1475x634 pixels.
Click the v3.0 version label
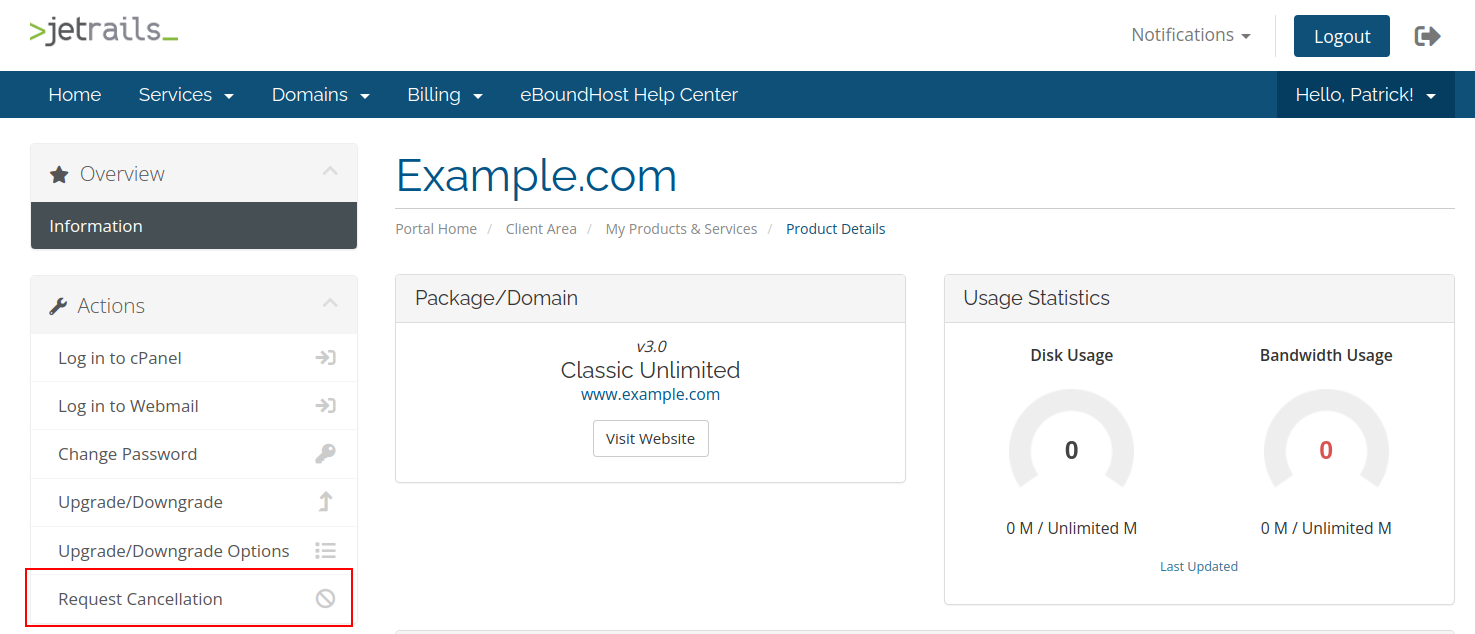click(651, 346)
